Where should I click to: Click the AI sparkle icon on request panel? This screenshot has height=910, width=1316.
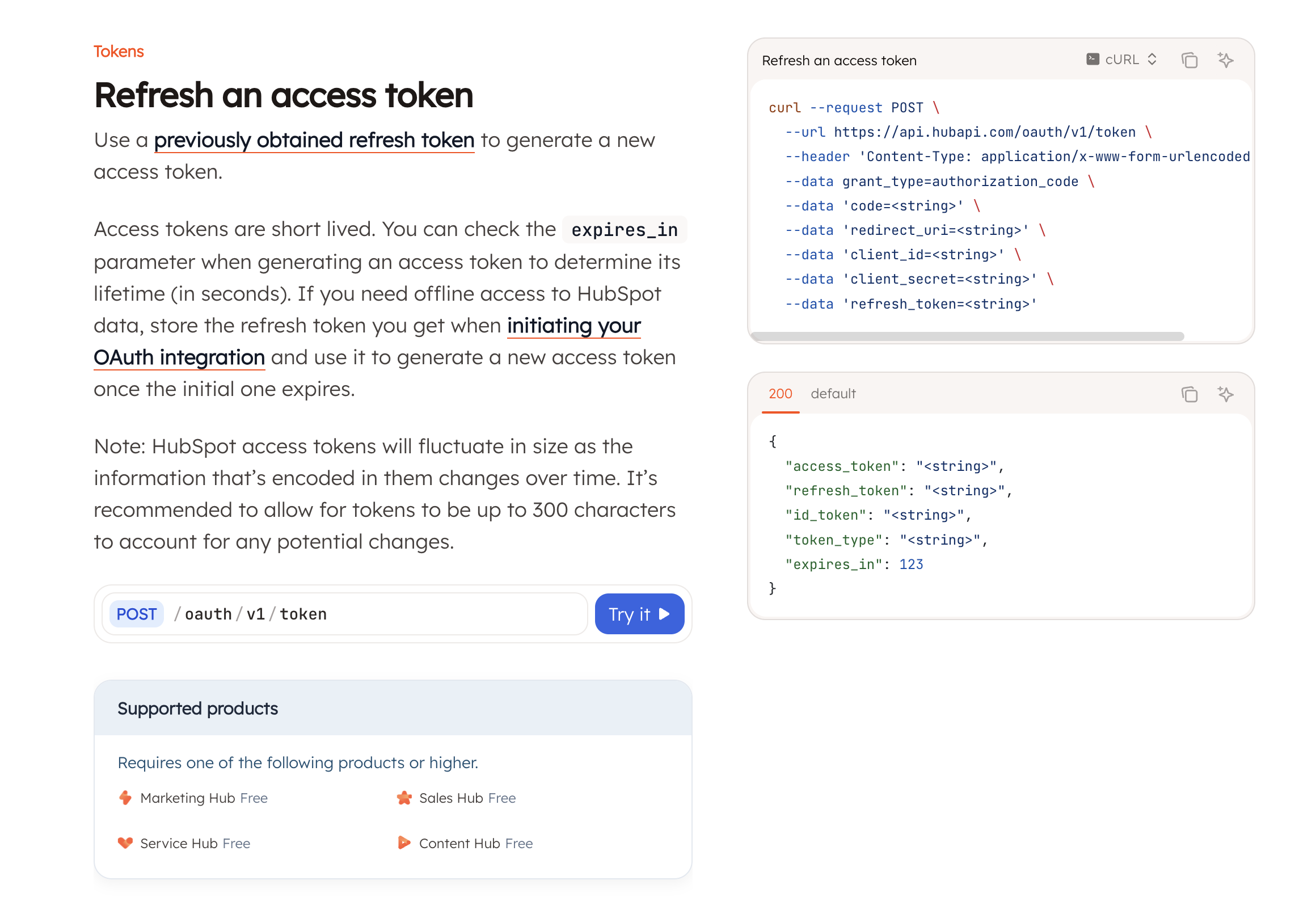click(x=1225, y=60)
